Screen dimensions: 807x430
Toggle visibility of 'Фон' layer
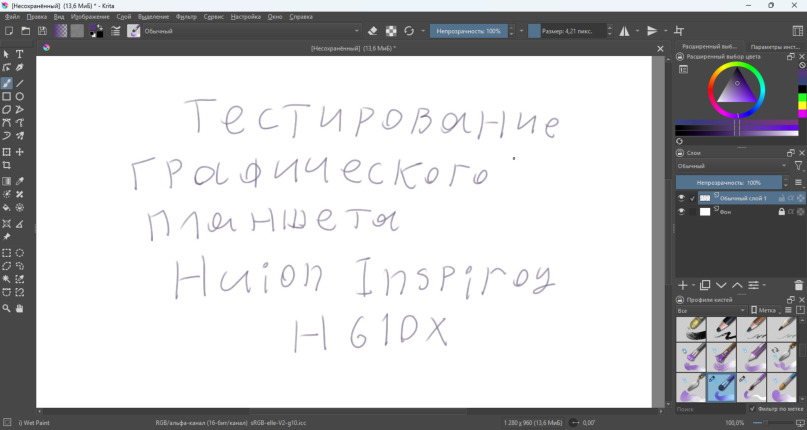click(x=682, y=212)
